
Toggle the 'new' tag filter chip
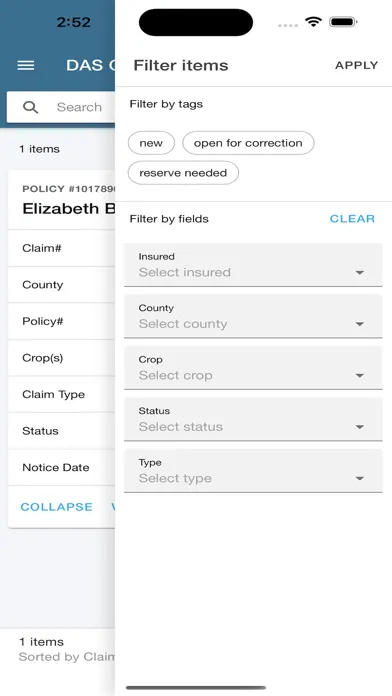click(x=151, y=143)
